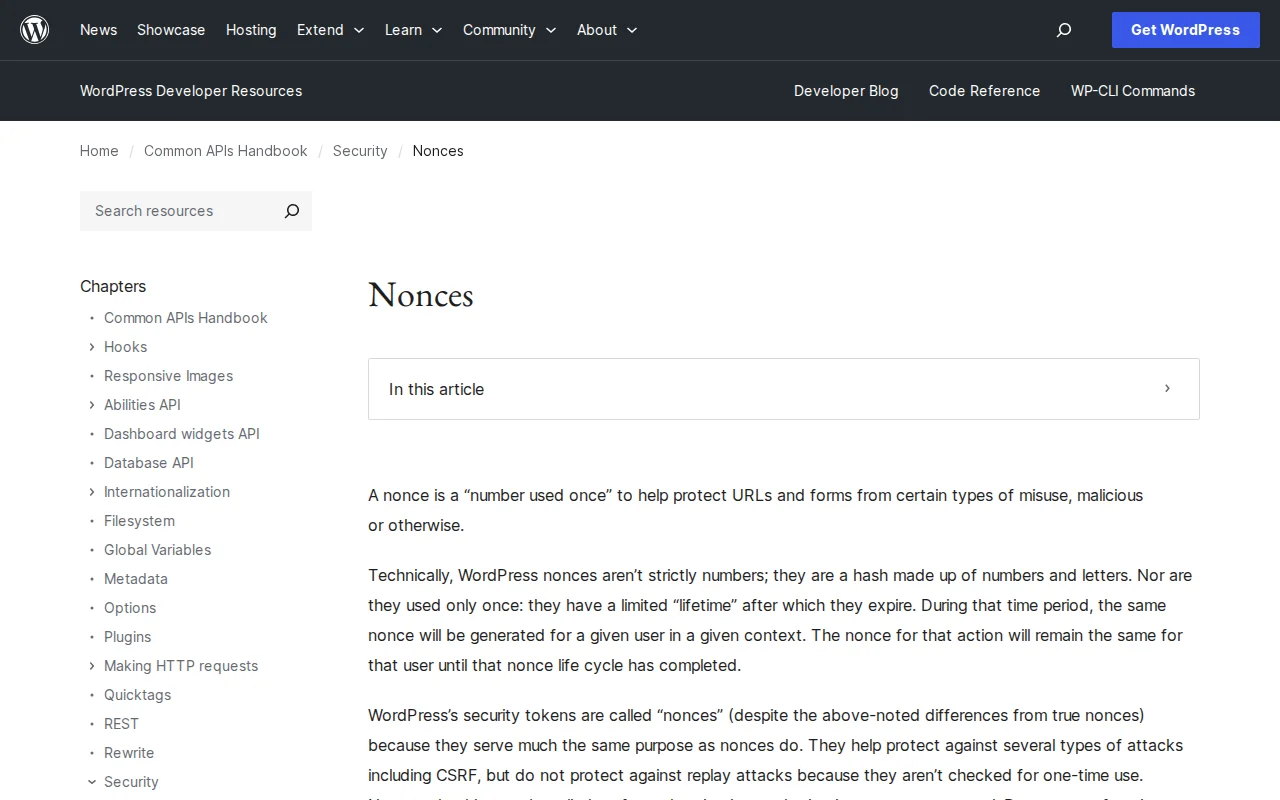Select the News menu item

click(x=98, y=30)
